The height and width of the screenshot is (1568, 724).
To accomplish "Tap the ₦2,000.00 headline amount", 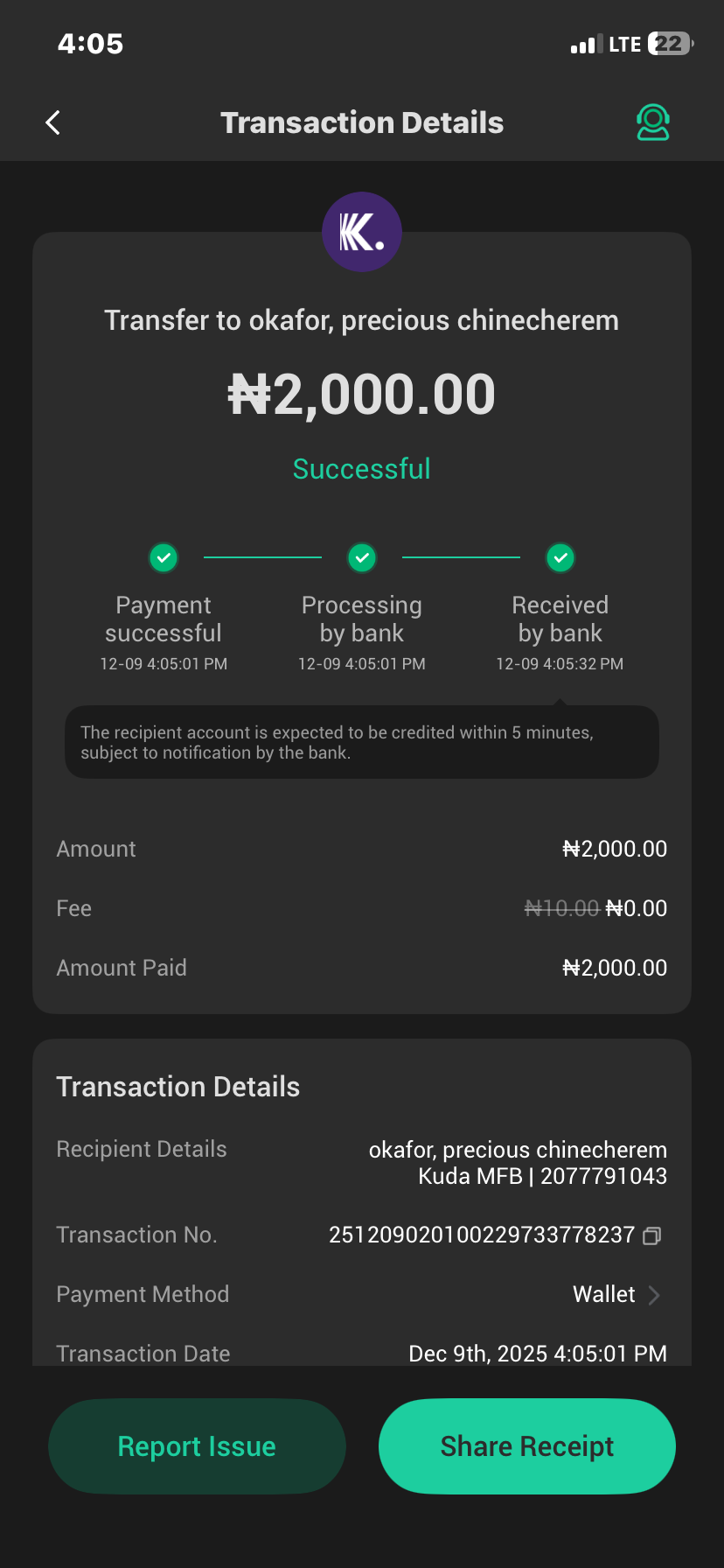I will 362,395.
